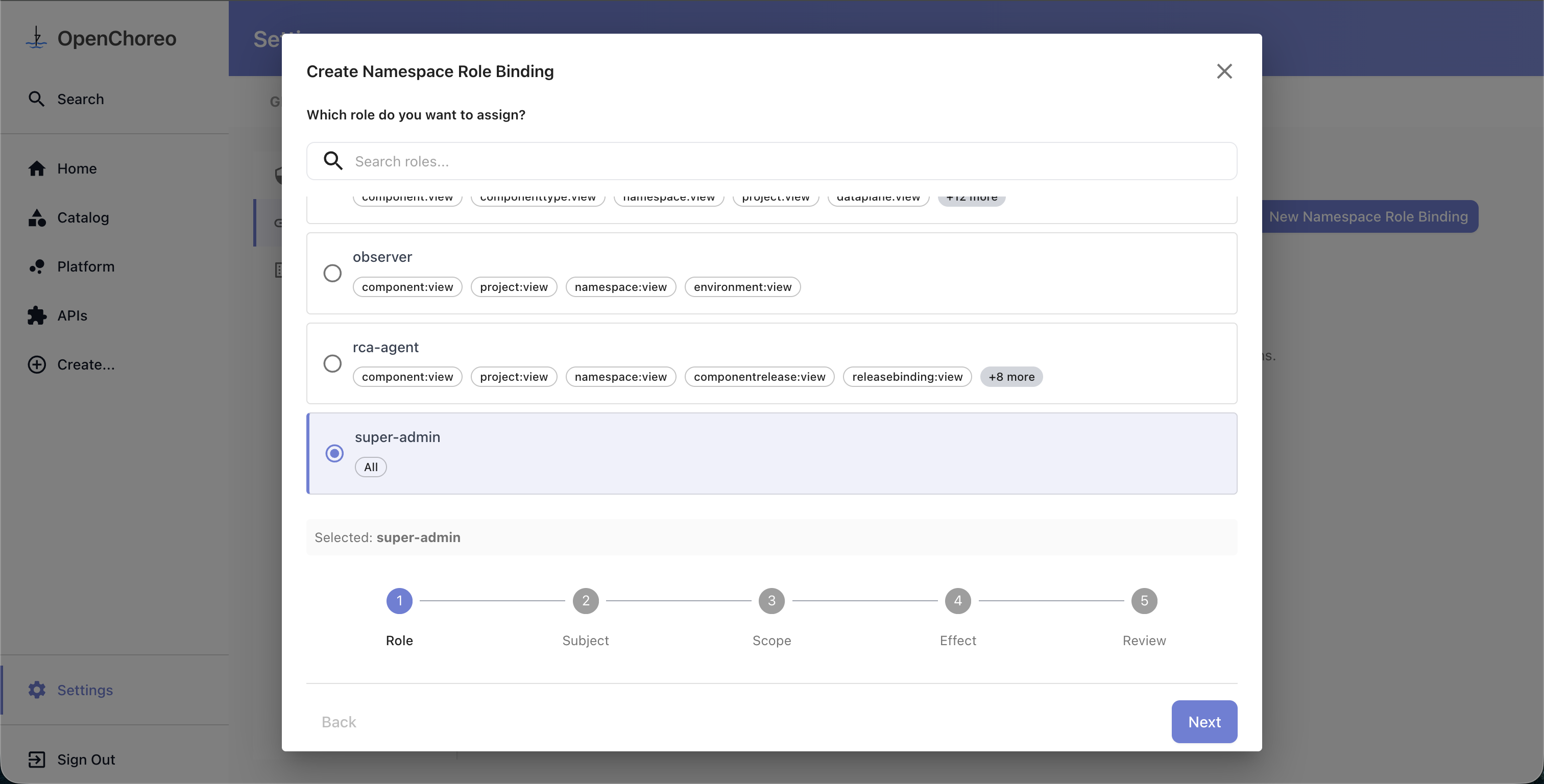
Task: Open Platform section icon
Action: (37, 267)
